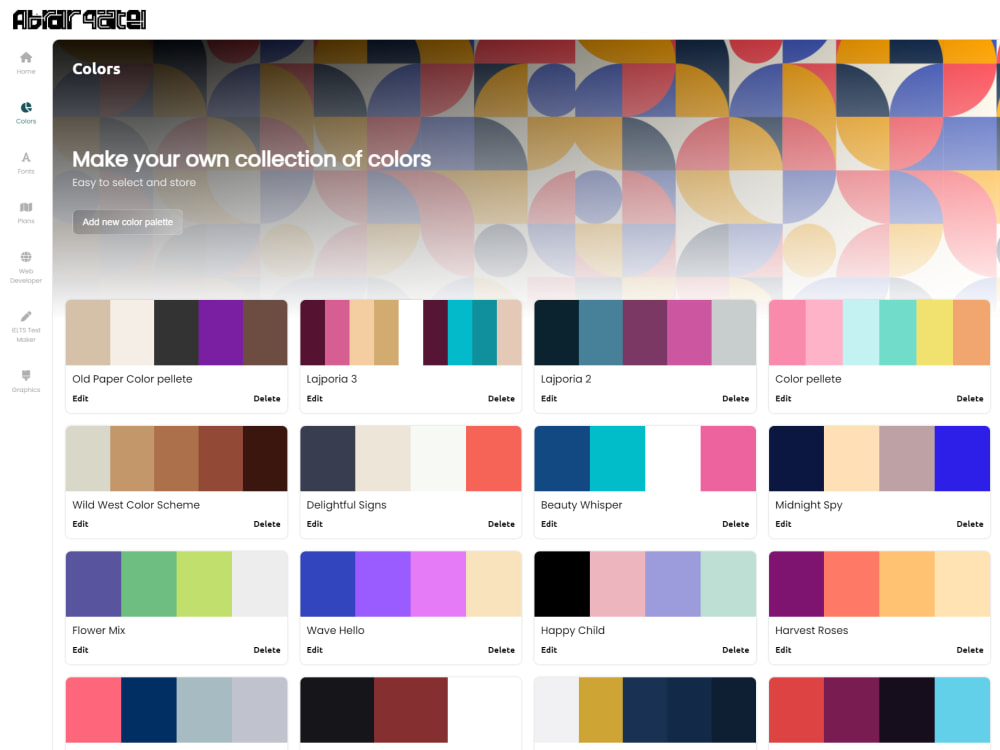This screenshot has width=1000, height=750.
Task: Open the Fonts letter A icon
Action: [x=26, y=158]
